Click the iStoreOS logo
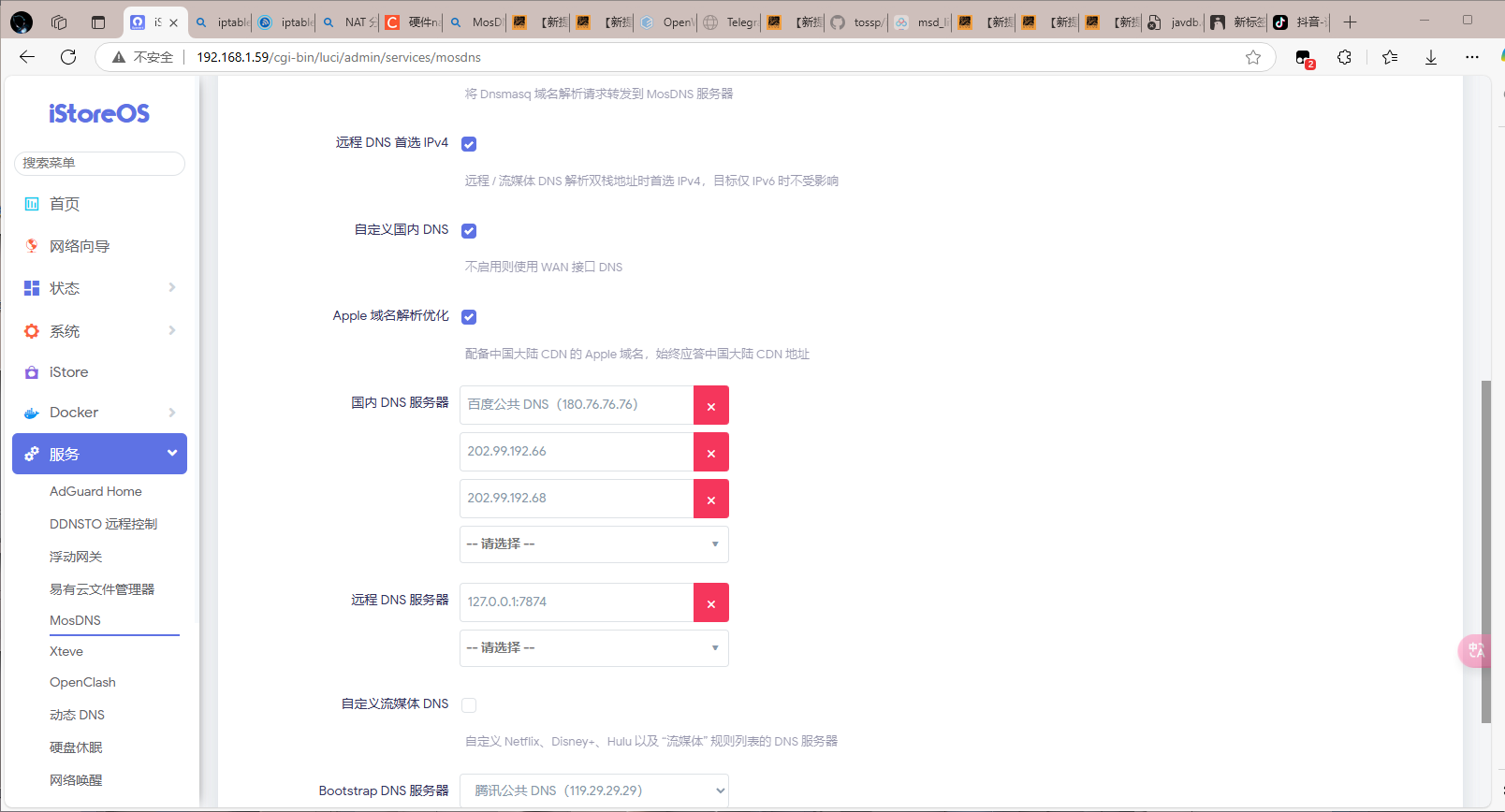Viewport: 1505px width, 812px height. click(99, 114)
